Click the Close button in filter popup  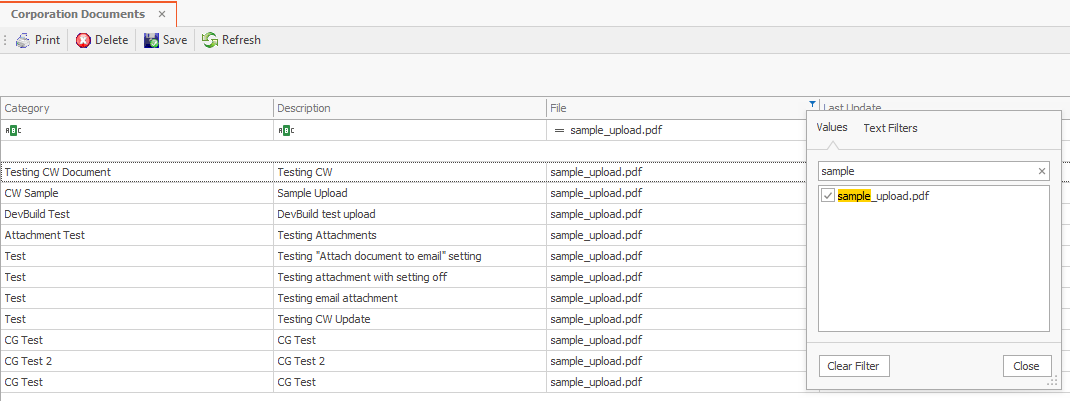(x=1026, y=366)
